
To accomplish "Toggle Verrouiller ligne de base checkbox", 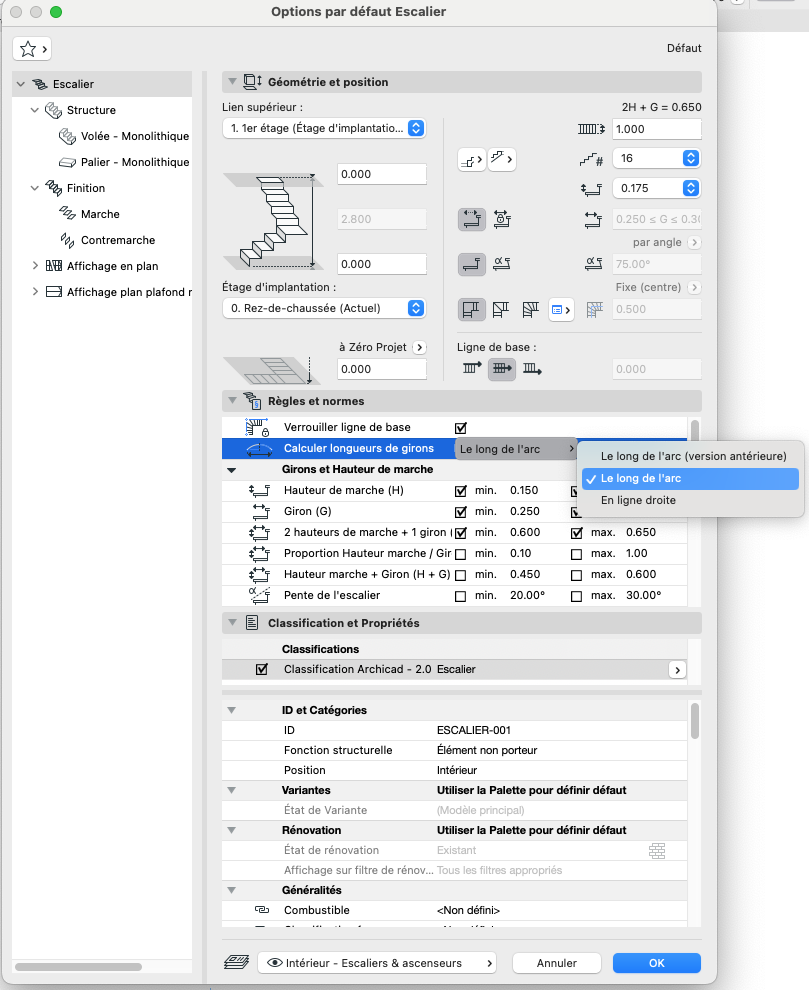I will point(461,428).
